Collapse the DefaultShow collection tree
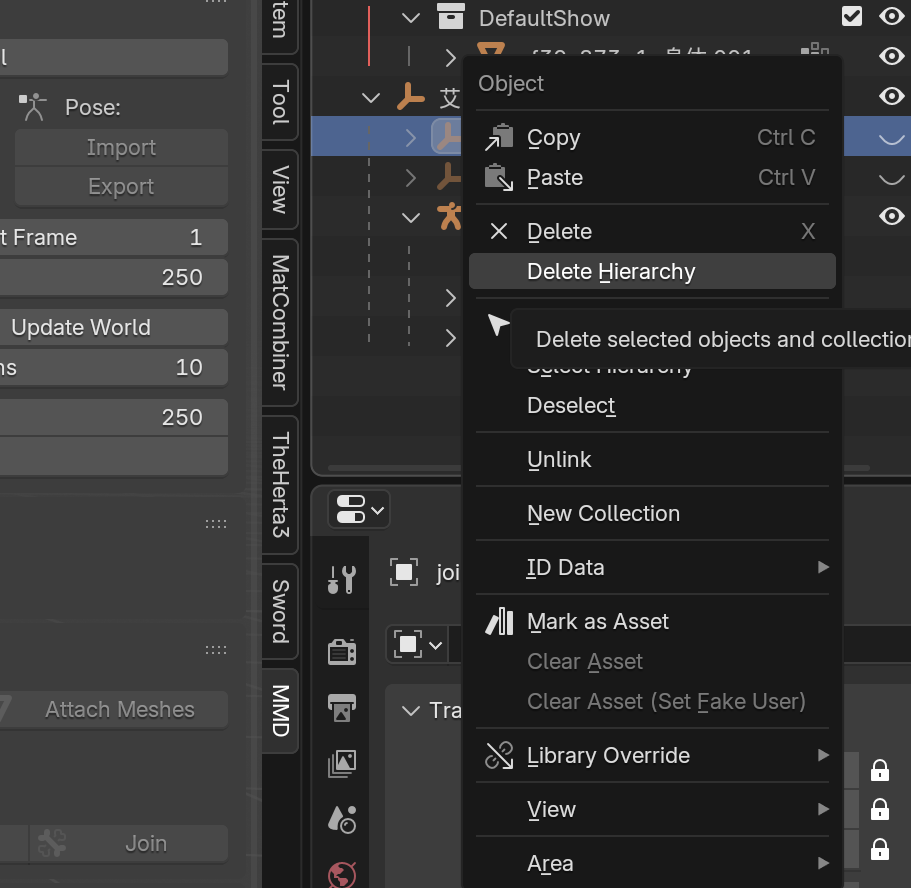This screenshot has width=911, height=888. [410, 17]
